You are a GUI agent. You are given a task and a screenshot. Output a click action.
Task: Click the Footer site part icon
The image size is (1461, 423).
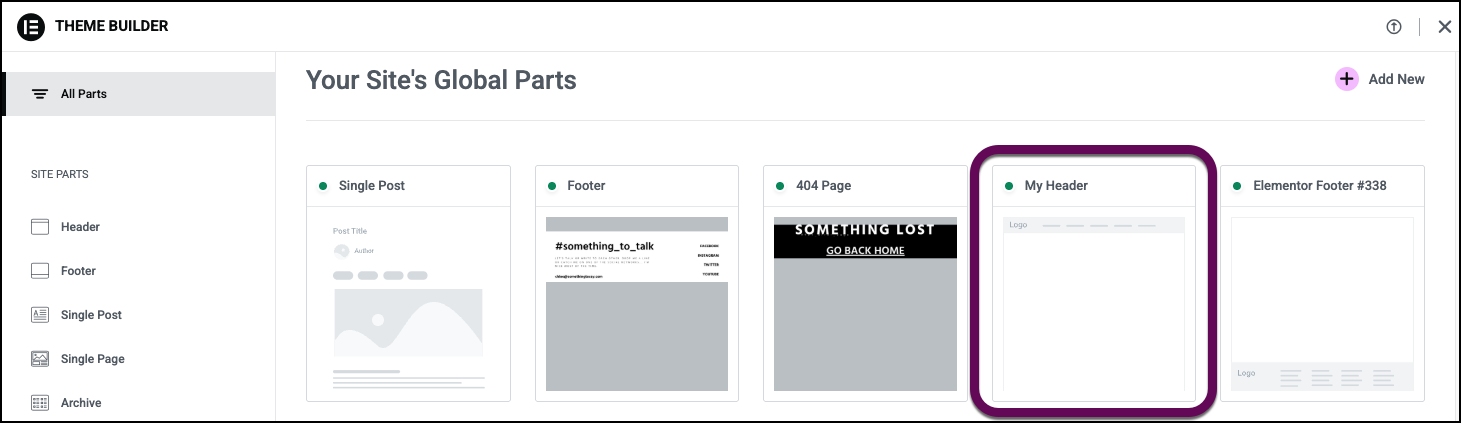coord(40,271)
